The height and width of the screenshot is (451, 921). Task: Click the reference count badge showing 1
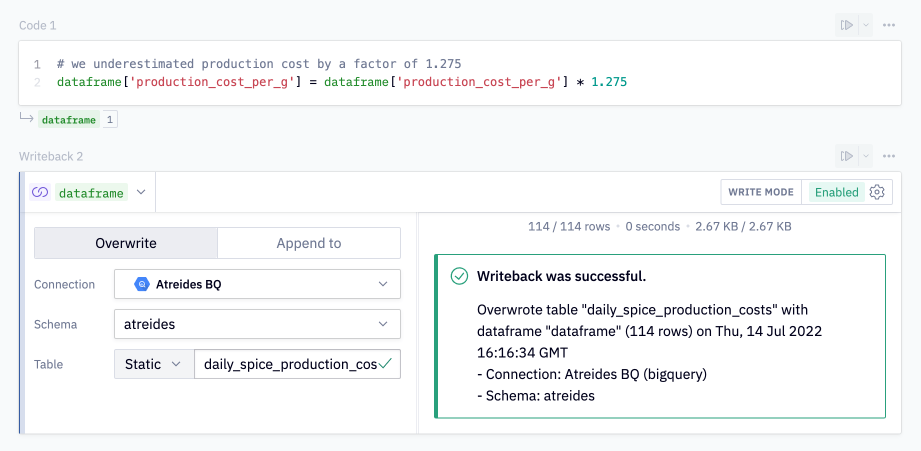pyautogui.click(x=110, y=120)
